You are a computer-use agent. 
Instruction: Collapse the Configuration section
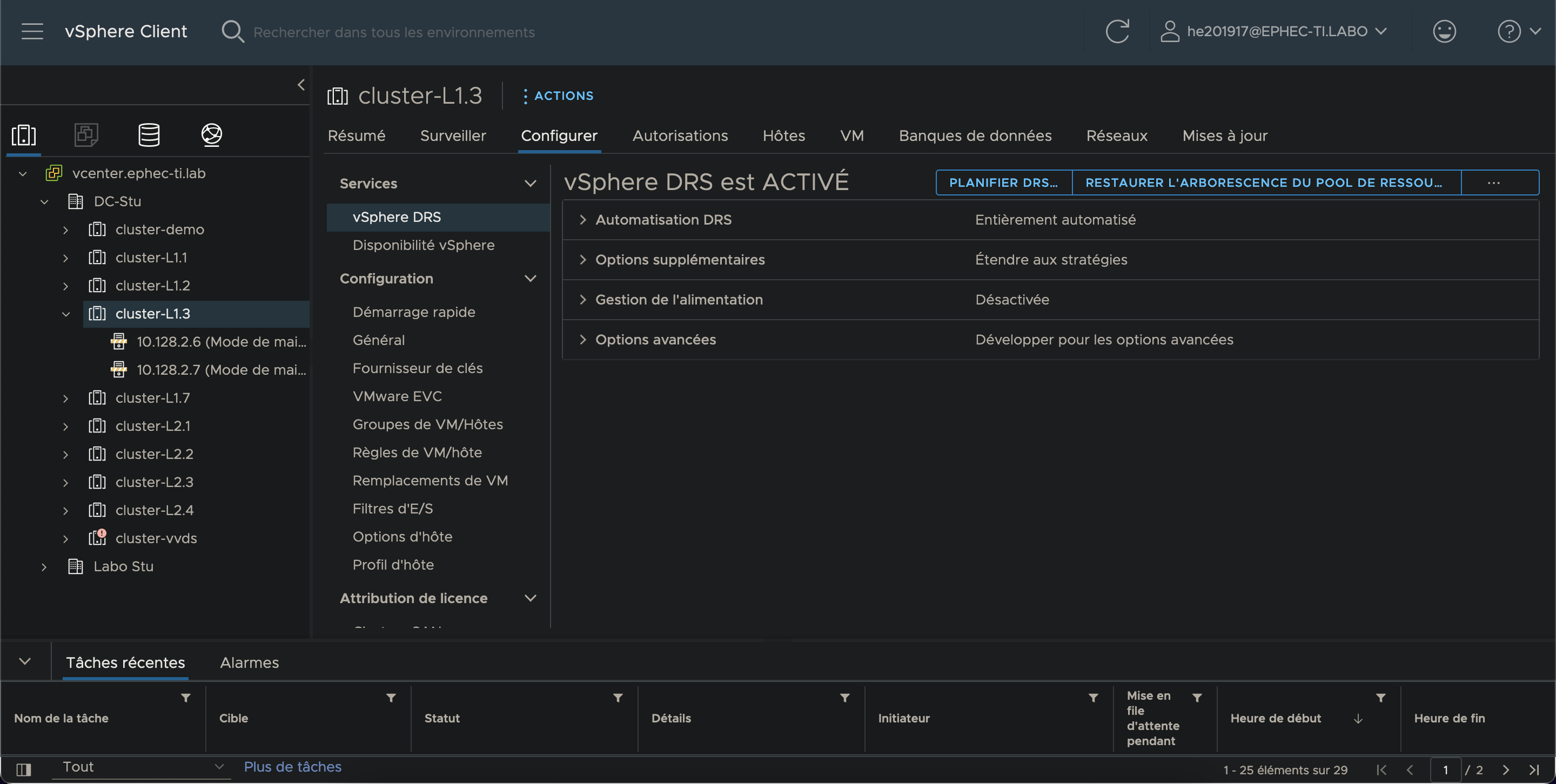pos(531,278)
